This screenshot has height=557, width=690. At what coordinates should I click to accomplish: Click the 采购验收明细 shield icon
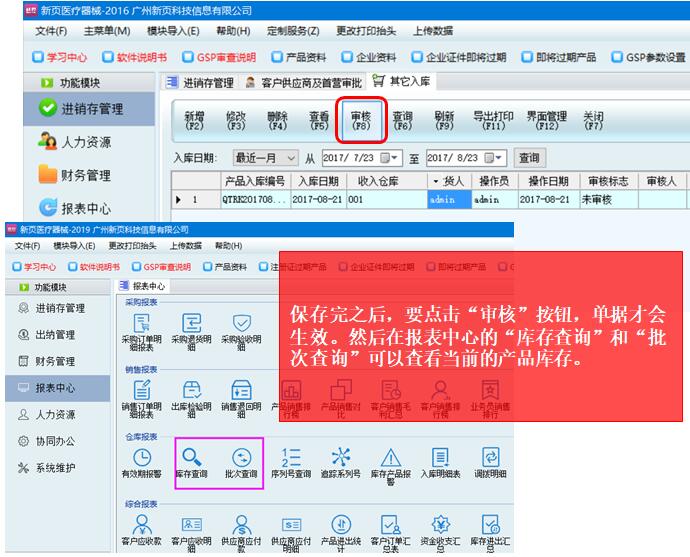point(241,324)
